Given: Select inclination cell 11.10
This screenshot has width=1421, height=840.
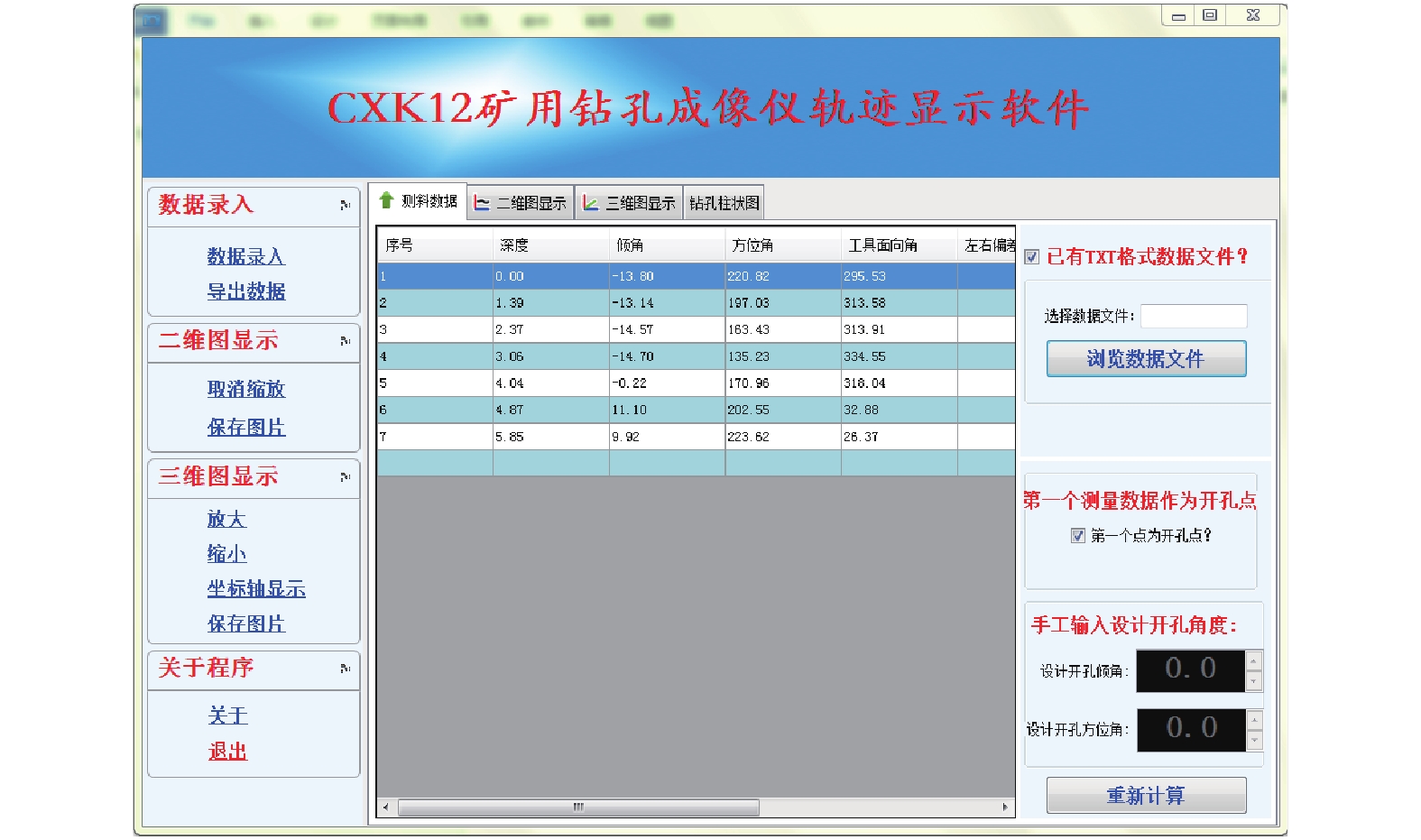Looking at the screenshot, I should tap(667, 410).
